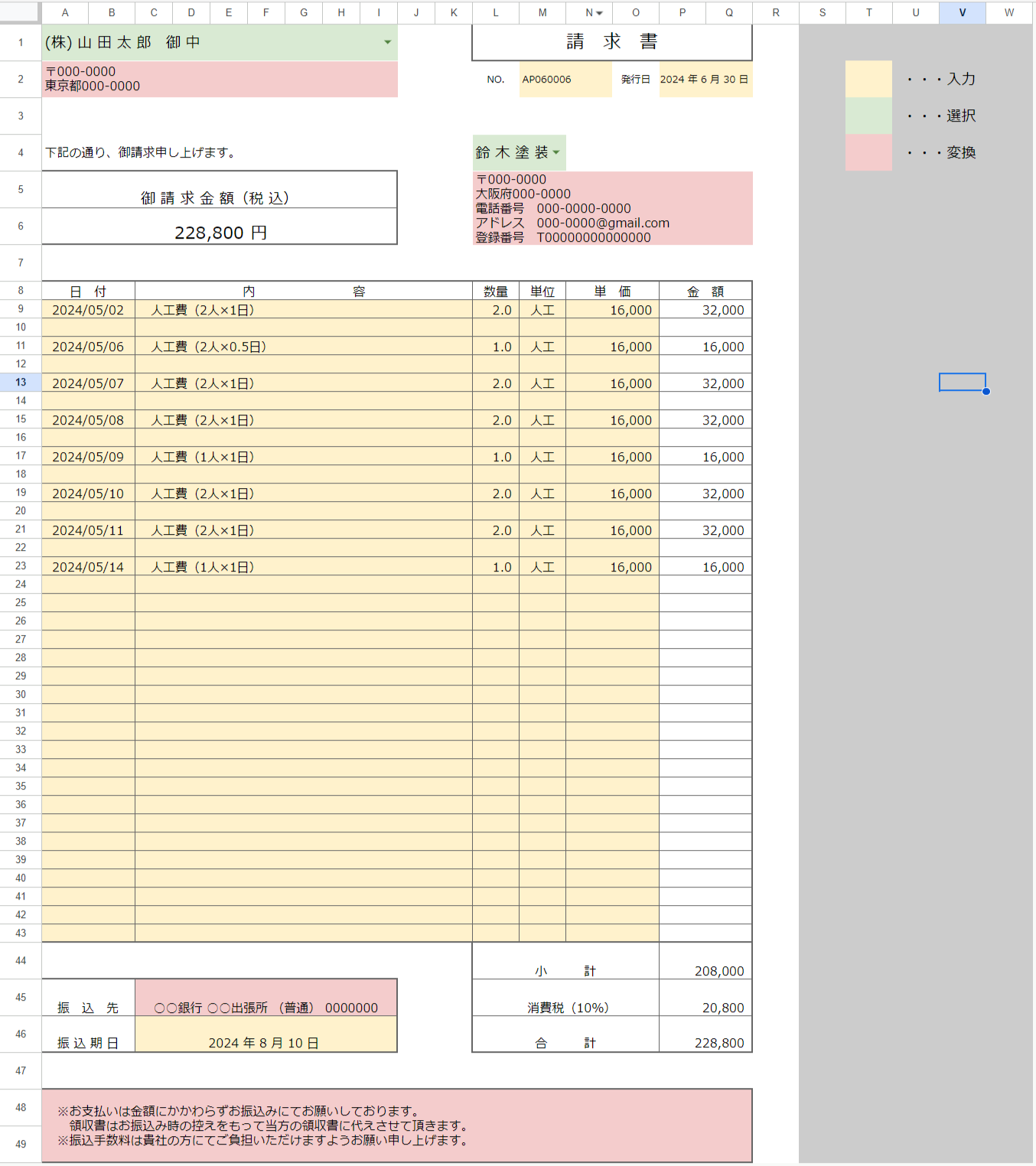Select the 228,800 円 billing amount cell

click(x=220, y=226)
